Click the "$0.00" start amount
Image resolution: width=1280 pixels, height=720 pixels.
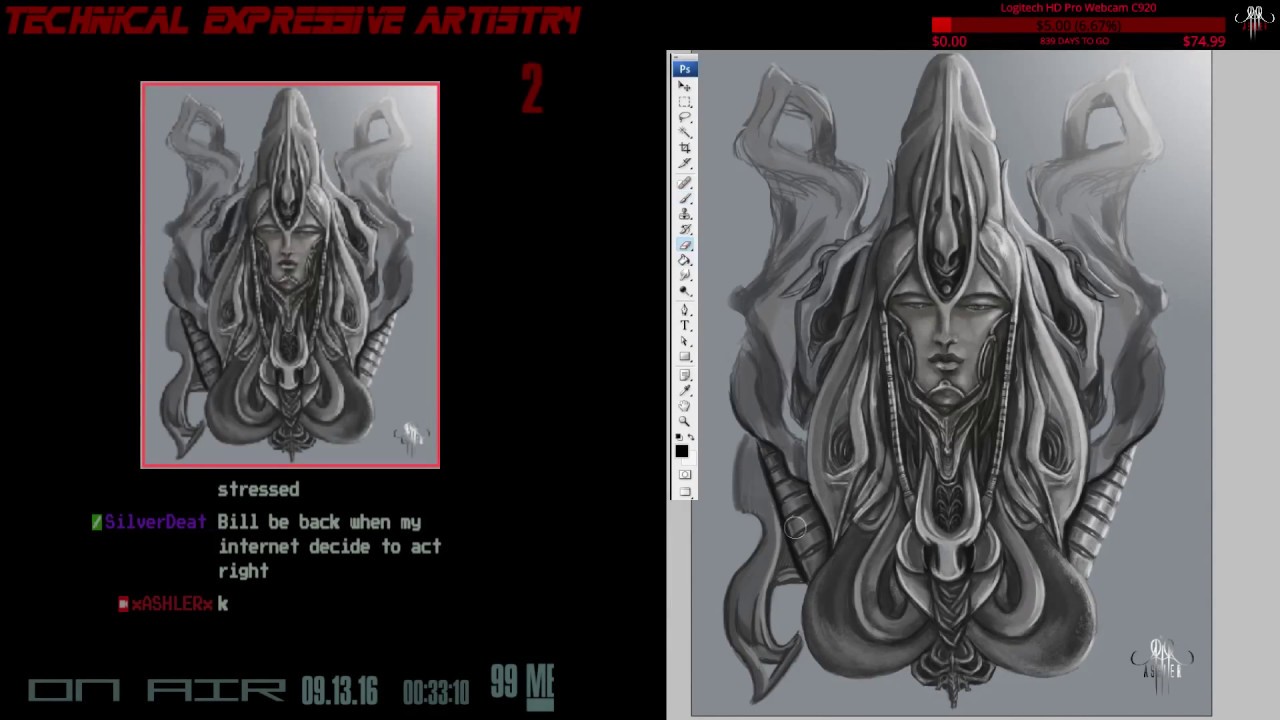click(949, 41)
